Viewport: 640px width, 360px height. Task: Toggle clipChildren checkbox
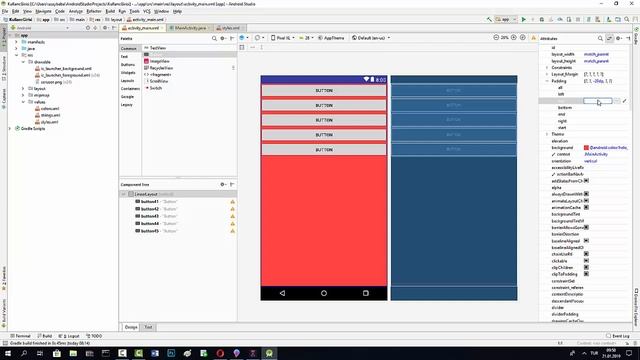tap(587, 267)
